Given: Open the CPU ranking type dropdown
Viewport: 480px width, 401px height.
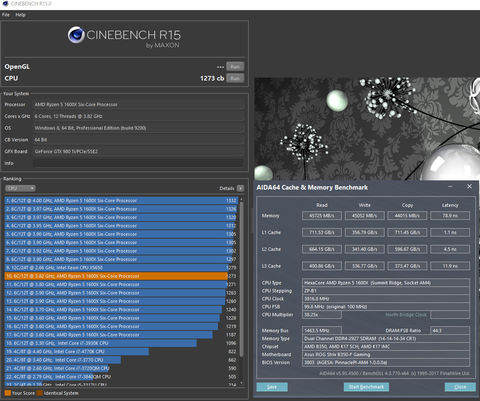Looking at the screenshot, I should tap(20, 188).
